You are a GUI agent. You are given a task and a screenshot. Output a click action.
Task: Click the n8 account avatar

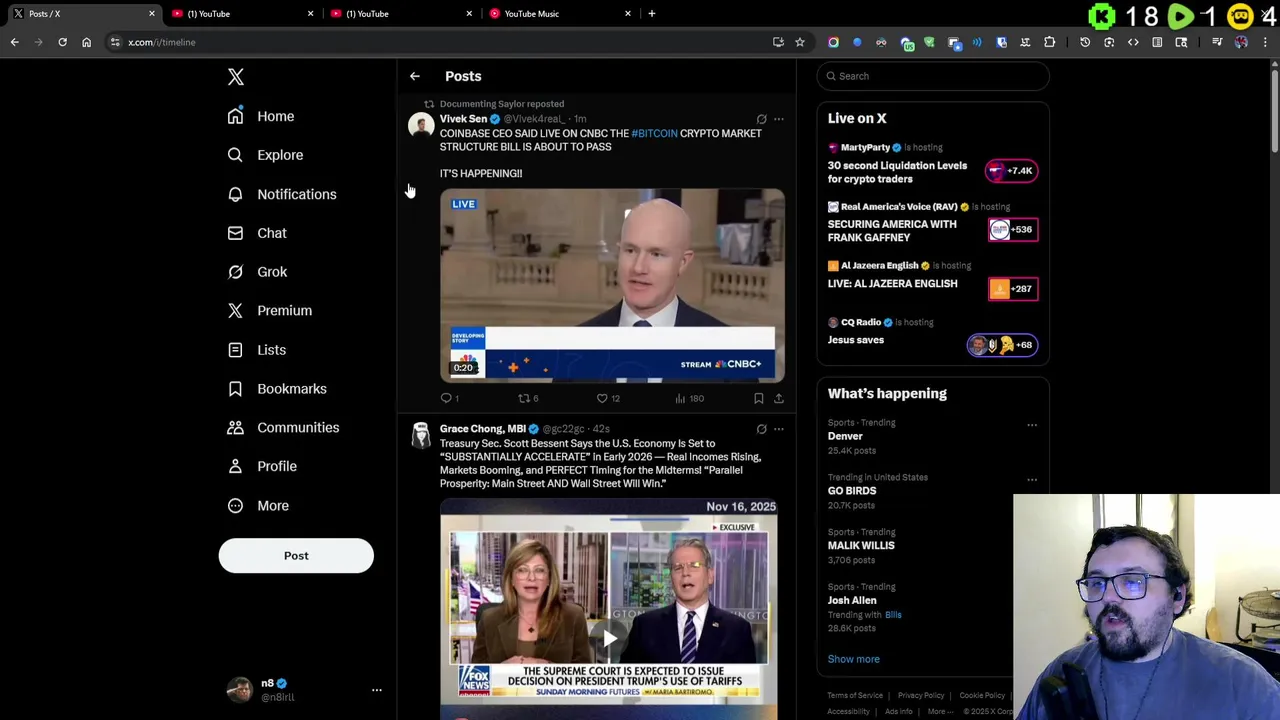[x=240, y=690]
